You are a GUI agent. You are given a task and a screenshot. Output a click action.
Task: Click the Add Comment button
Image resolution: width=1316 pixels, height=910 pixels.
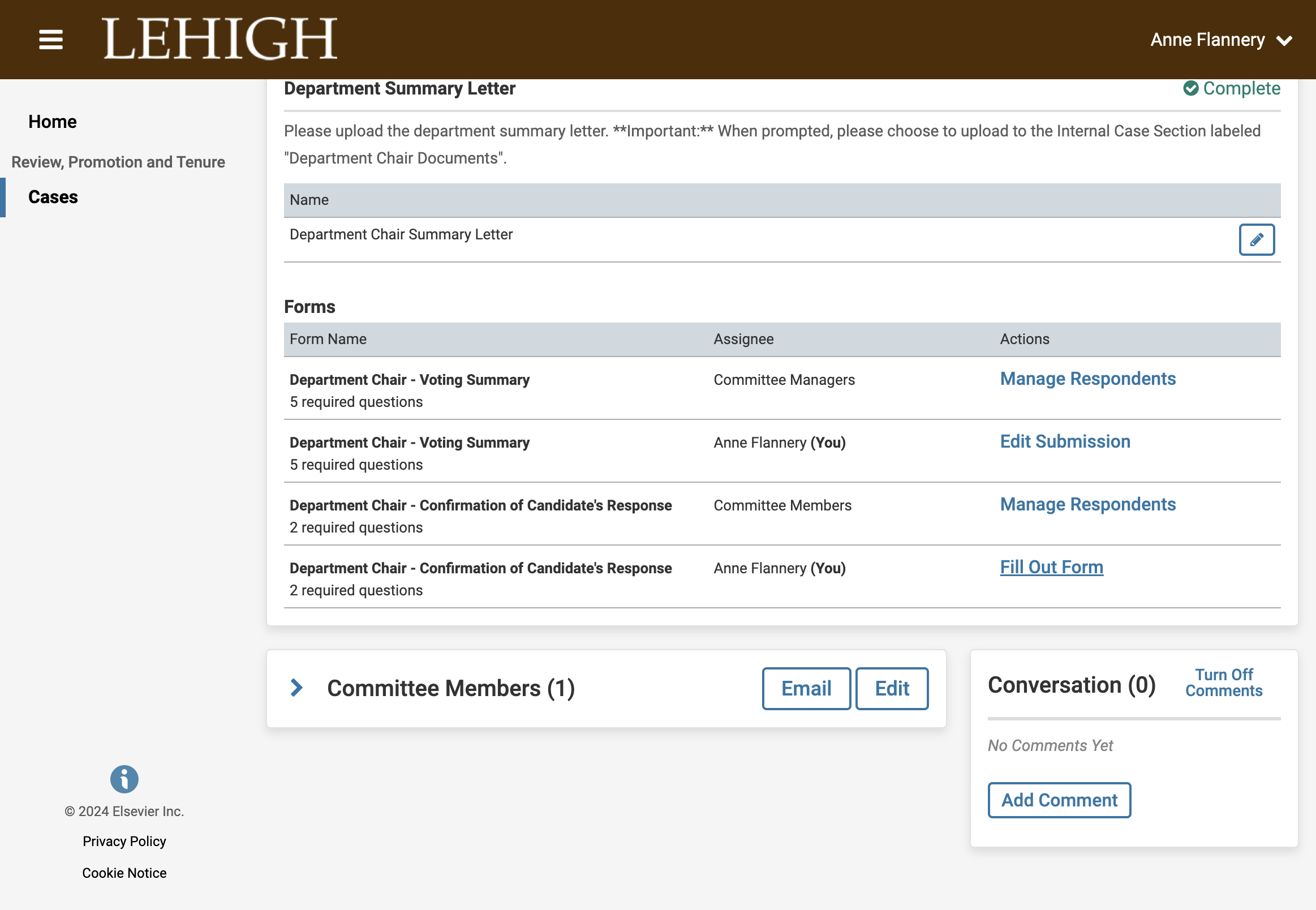pos(1059,800)
